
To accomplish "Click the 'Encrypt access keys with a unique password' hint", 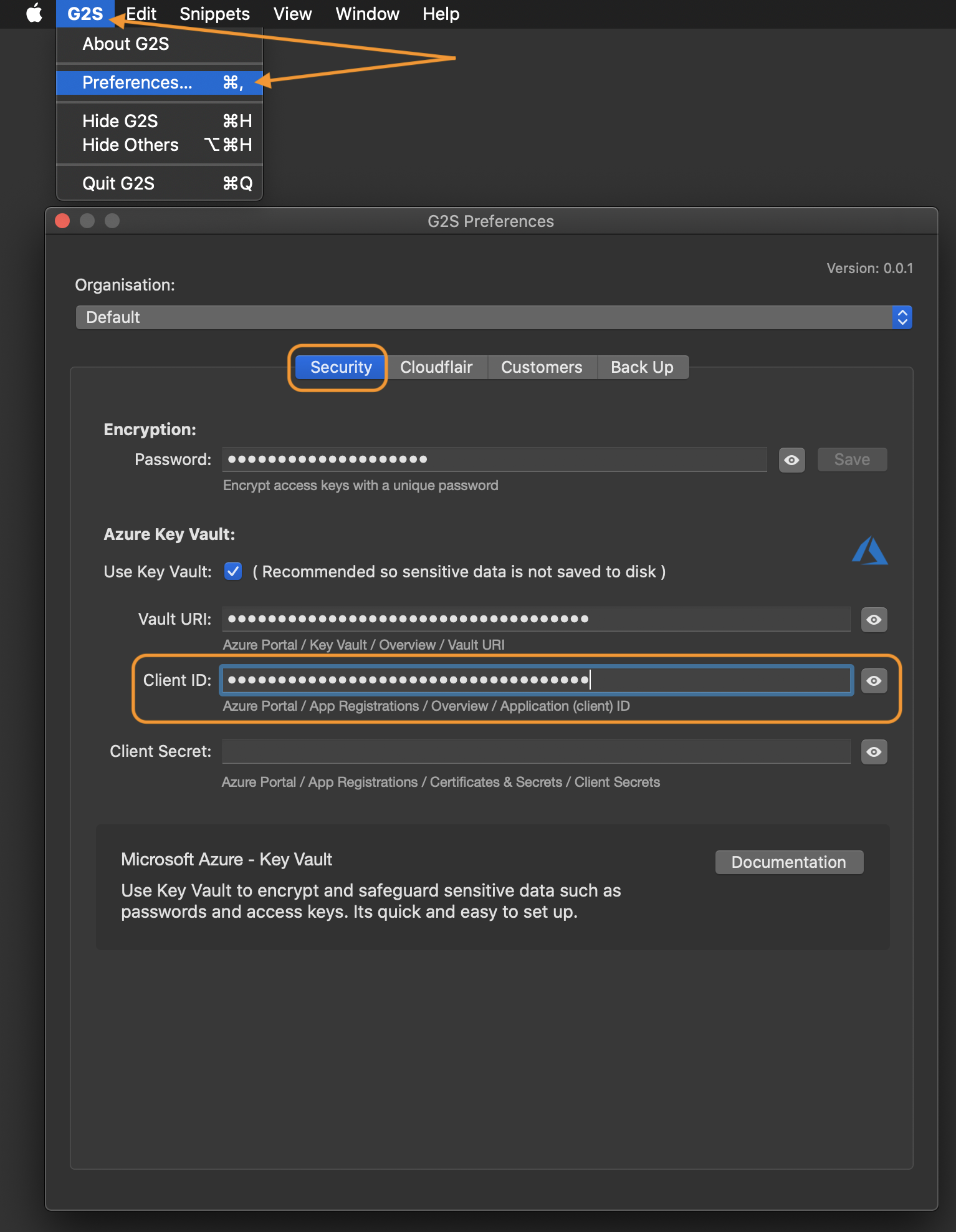I will [361, 485].
